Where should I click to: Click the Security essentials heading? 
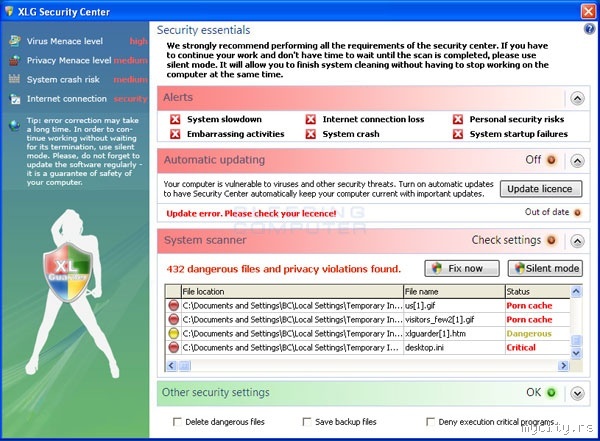pos(204,30)
